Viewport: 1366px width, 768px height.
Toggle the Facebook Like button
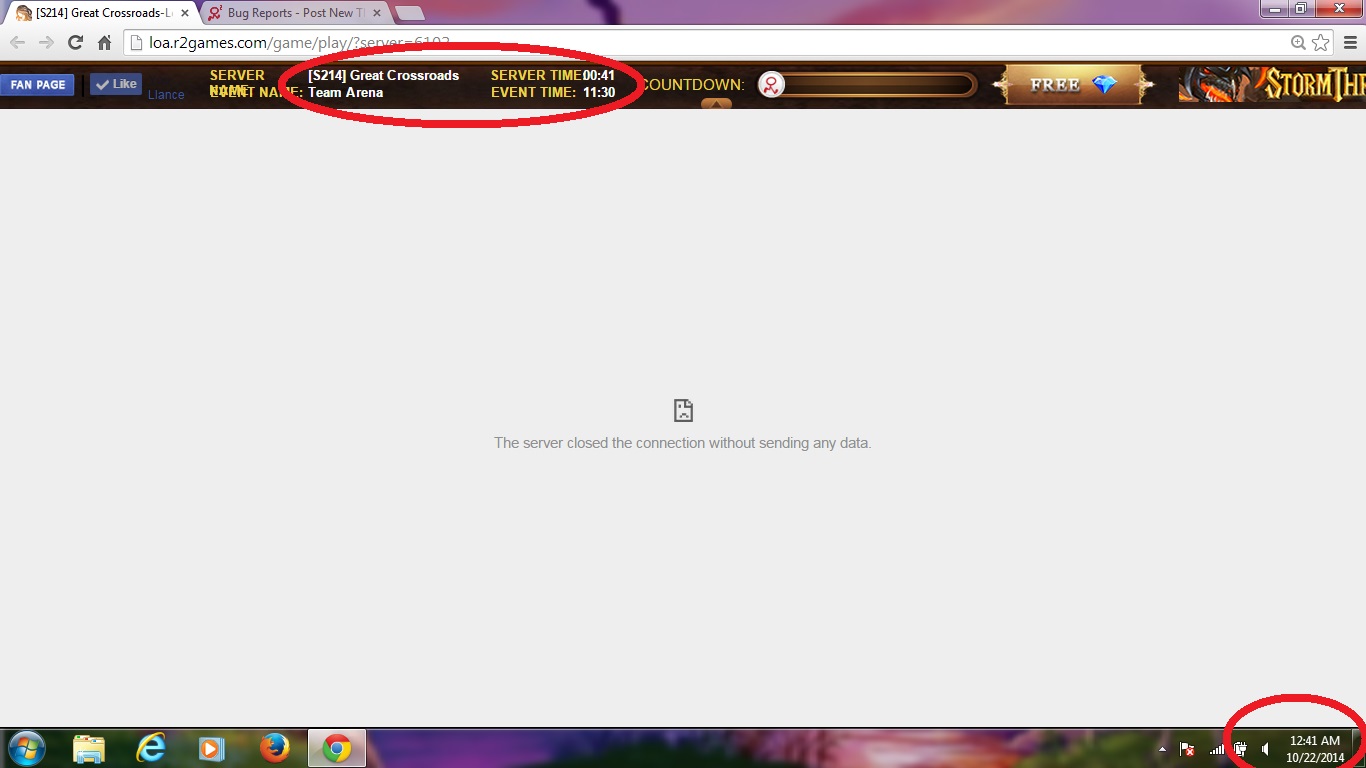tap(116, 84)
